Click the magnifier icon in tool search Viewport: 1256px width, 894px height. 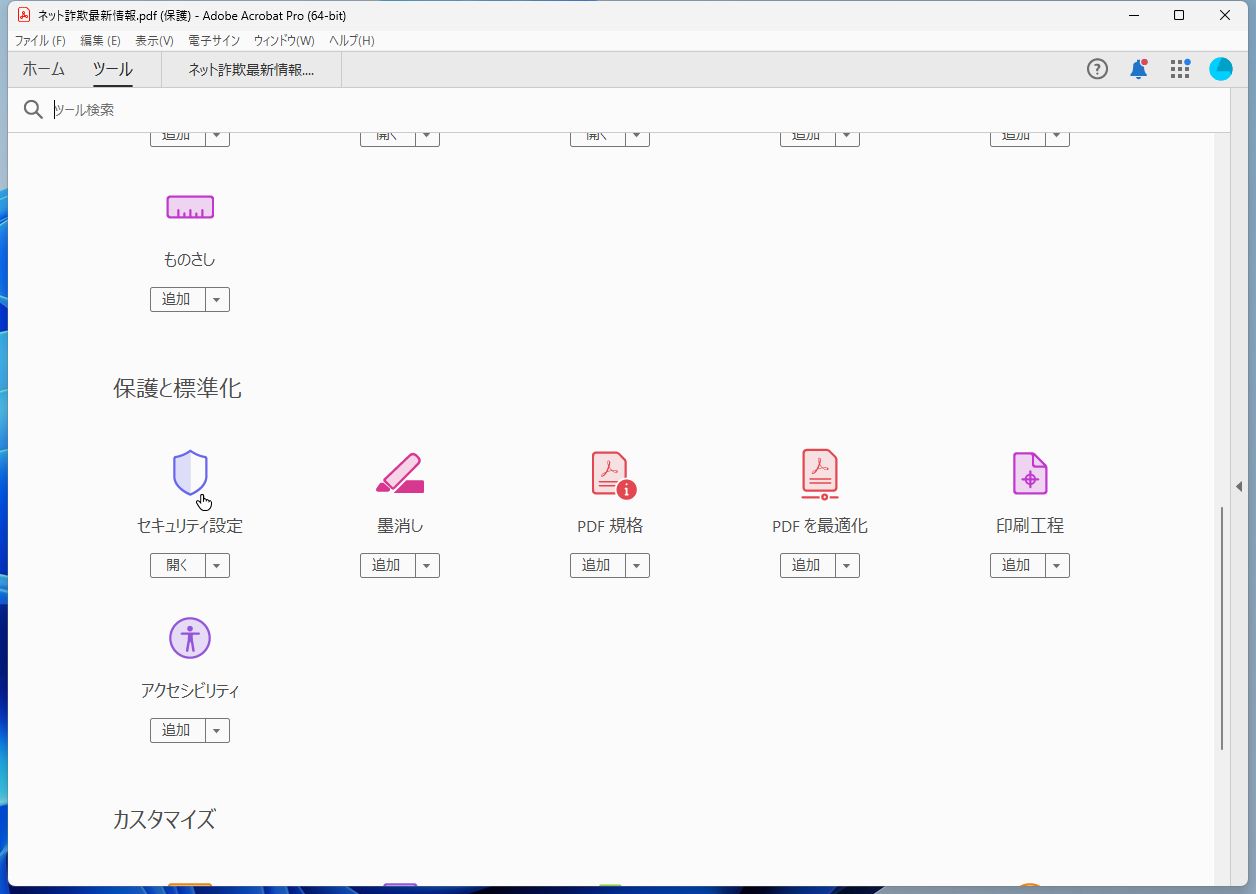pyautogui.click(x=33, y=109)
